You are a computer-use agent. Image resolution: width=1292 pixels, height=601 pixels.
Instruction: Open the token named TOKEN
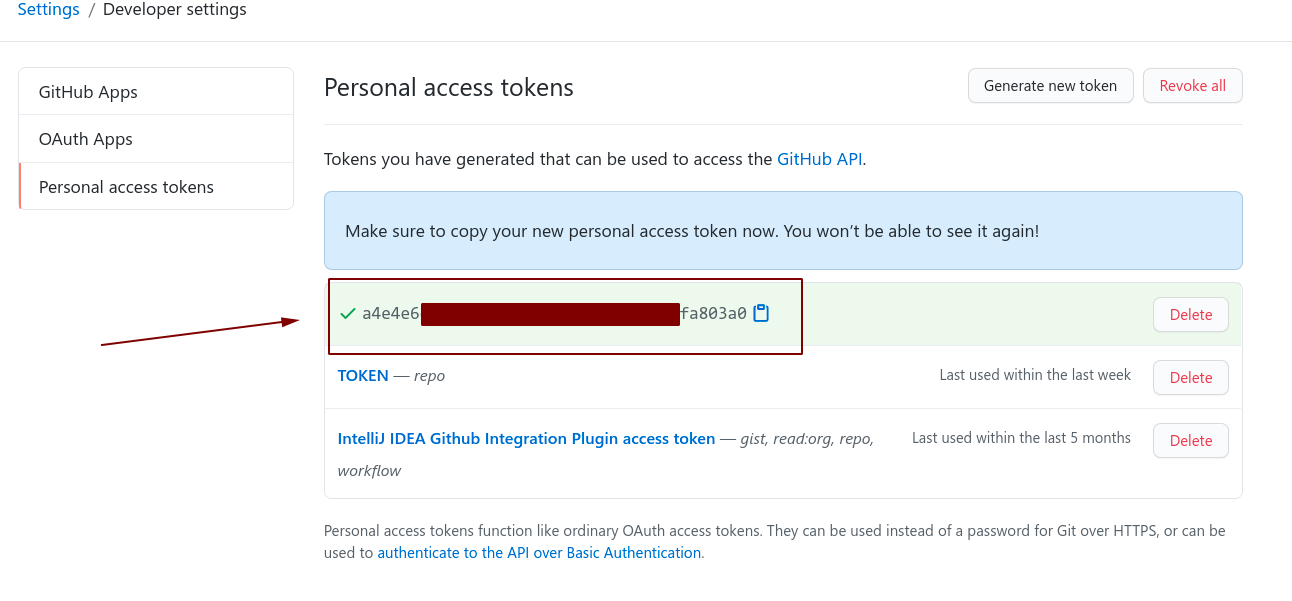coord(363,376)
